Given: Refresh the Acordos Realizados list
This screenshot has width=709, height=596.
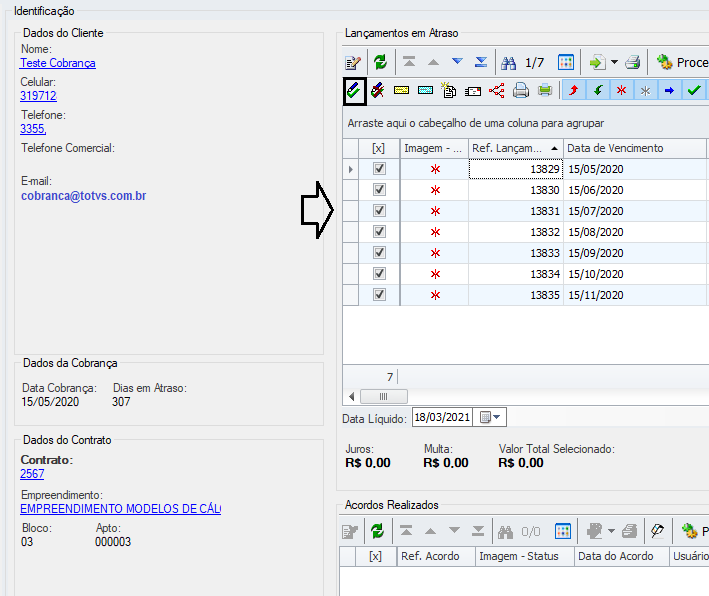Looking at the screenshot, I should pos(378,531).
